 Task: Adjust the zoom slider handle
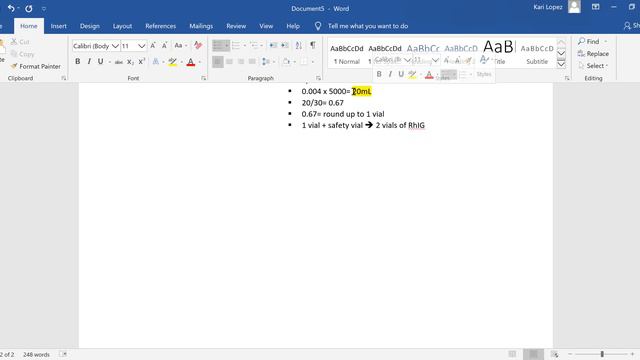click(x=602, y=354)
